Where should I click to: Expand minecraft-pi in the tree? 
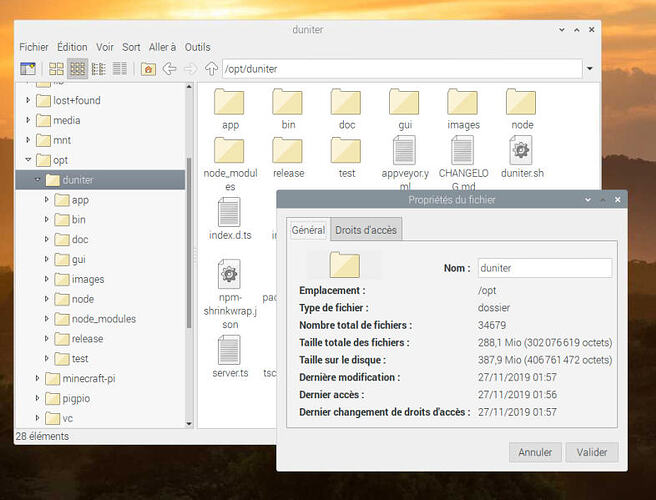click(37, 378)
